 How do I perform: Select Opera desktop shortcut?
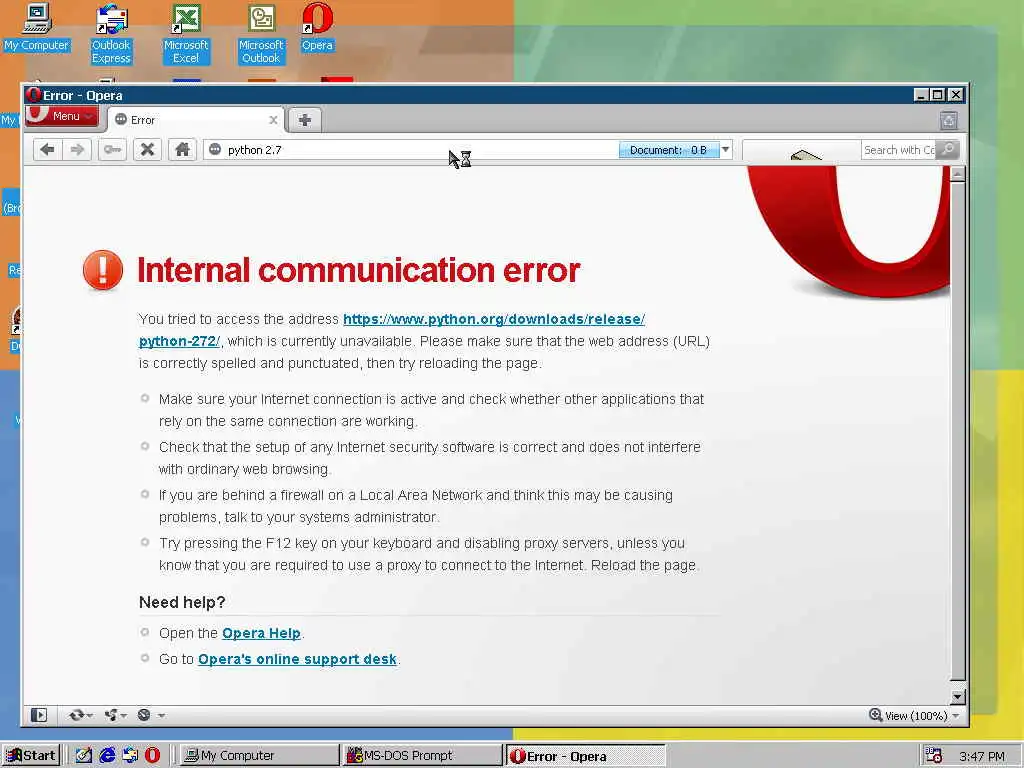(317, 28)
